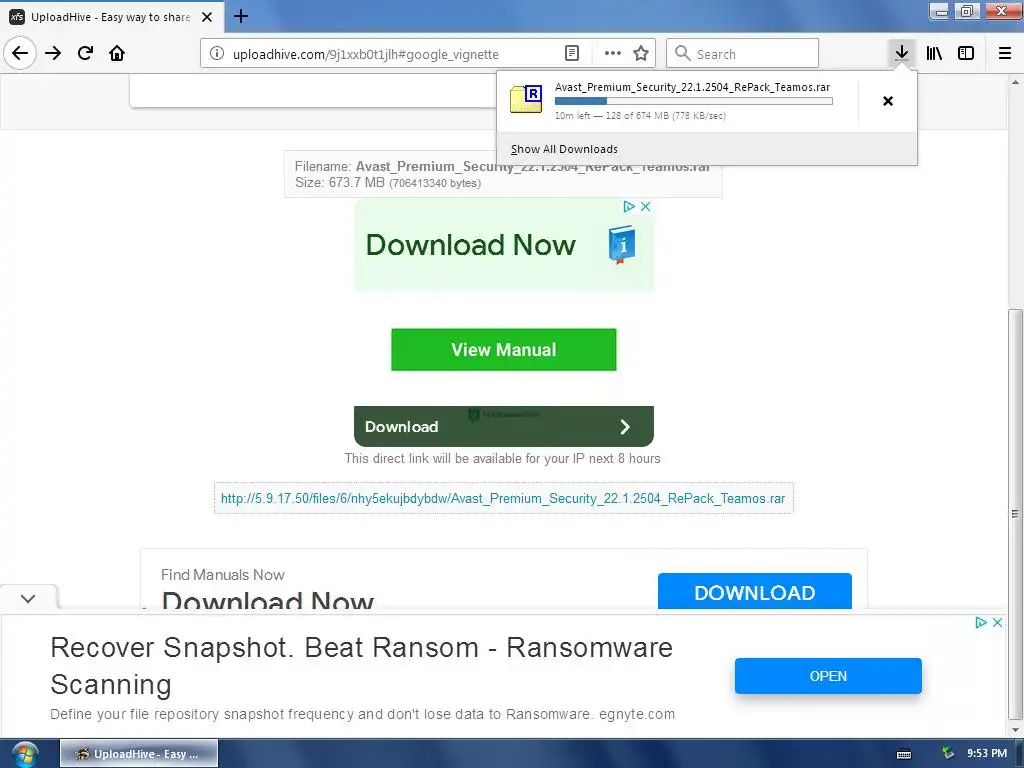Screen dimensions: 1024x768
Task: Open the AdChoices icon on Download Now ad
Action: (628, 206)
